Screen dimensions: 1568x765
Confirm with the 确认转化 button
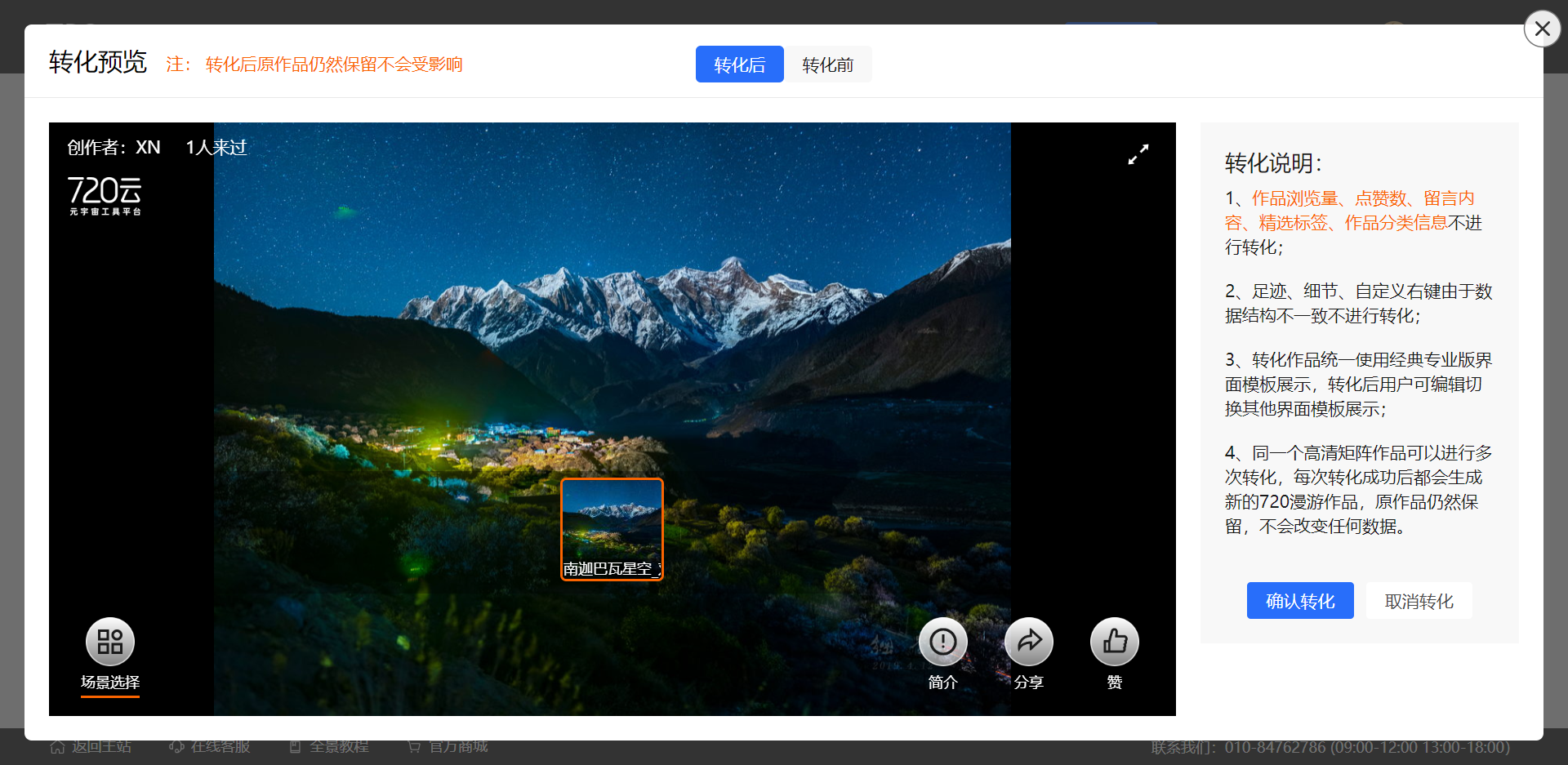click(x=1299, y=601)
